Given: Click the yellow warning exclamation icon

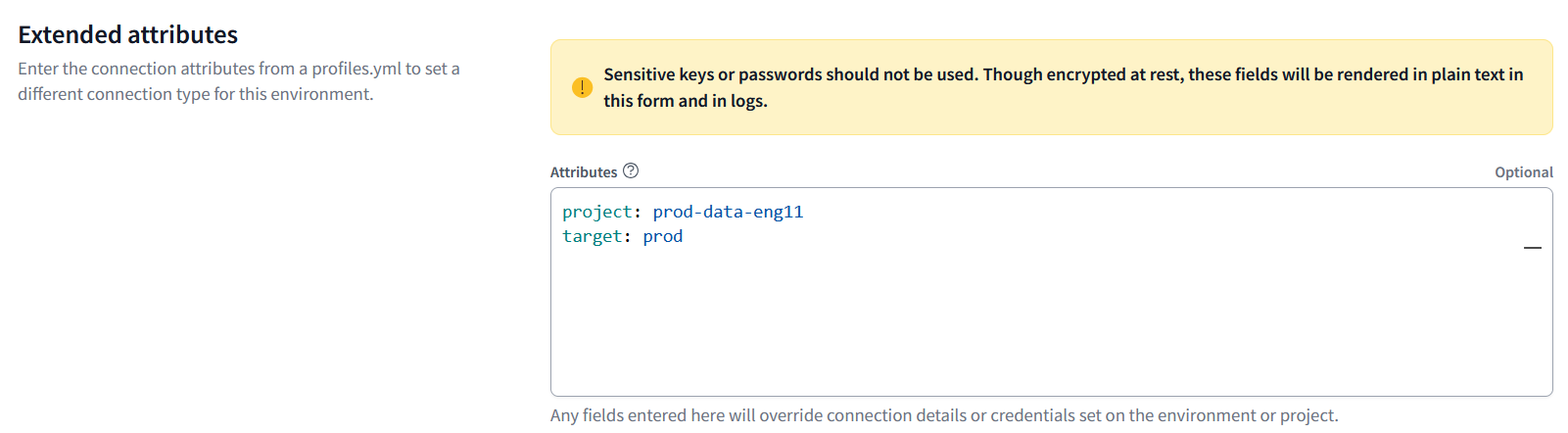Looking at the screenshot, I should pos(582,87).
